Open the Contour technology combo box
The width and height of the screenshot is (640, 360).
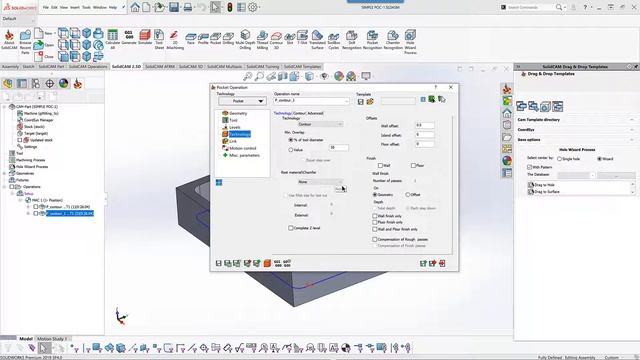(320, 124)
